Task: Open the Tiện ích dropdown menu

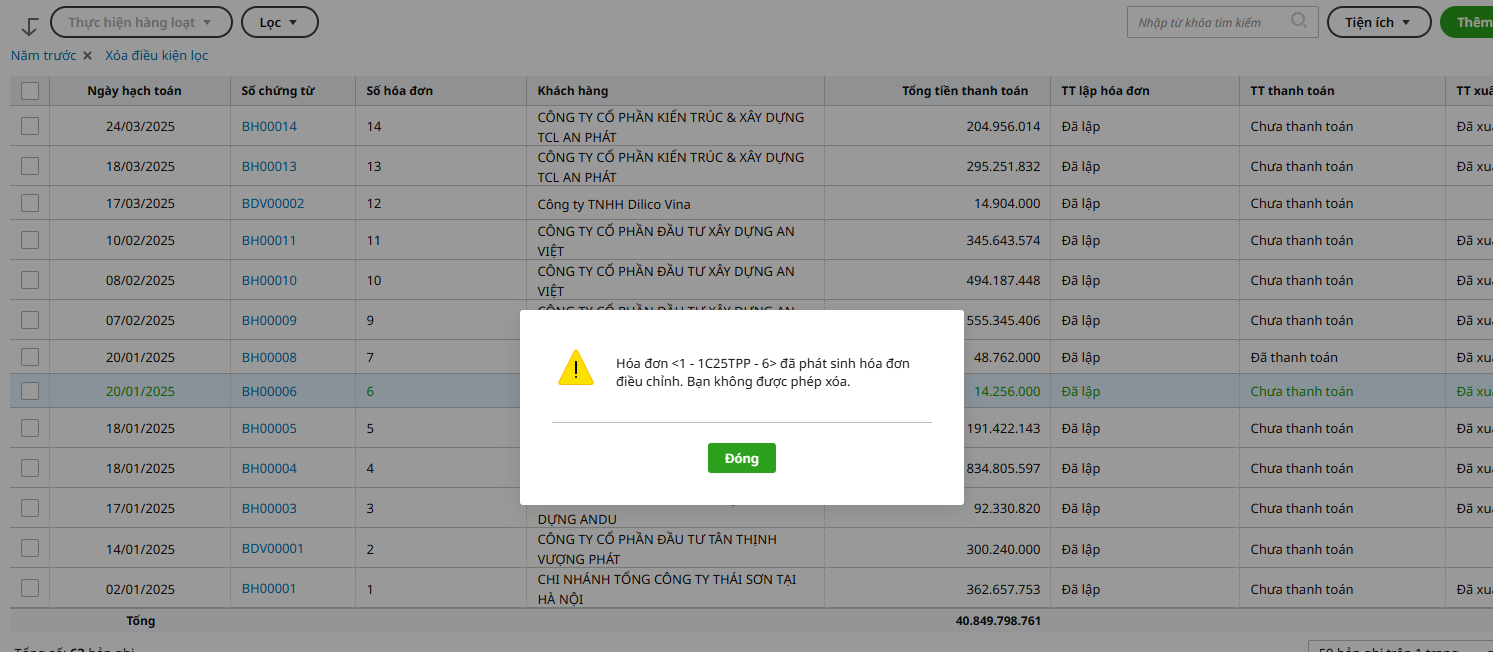Action: pyautogui.click(x=1378, y=22)
